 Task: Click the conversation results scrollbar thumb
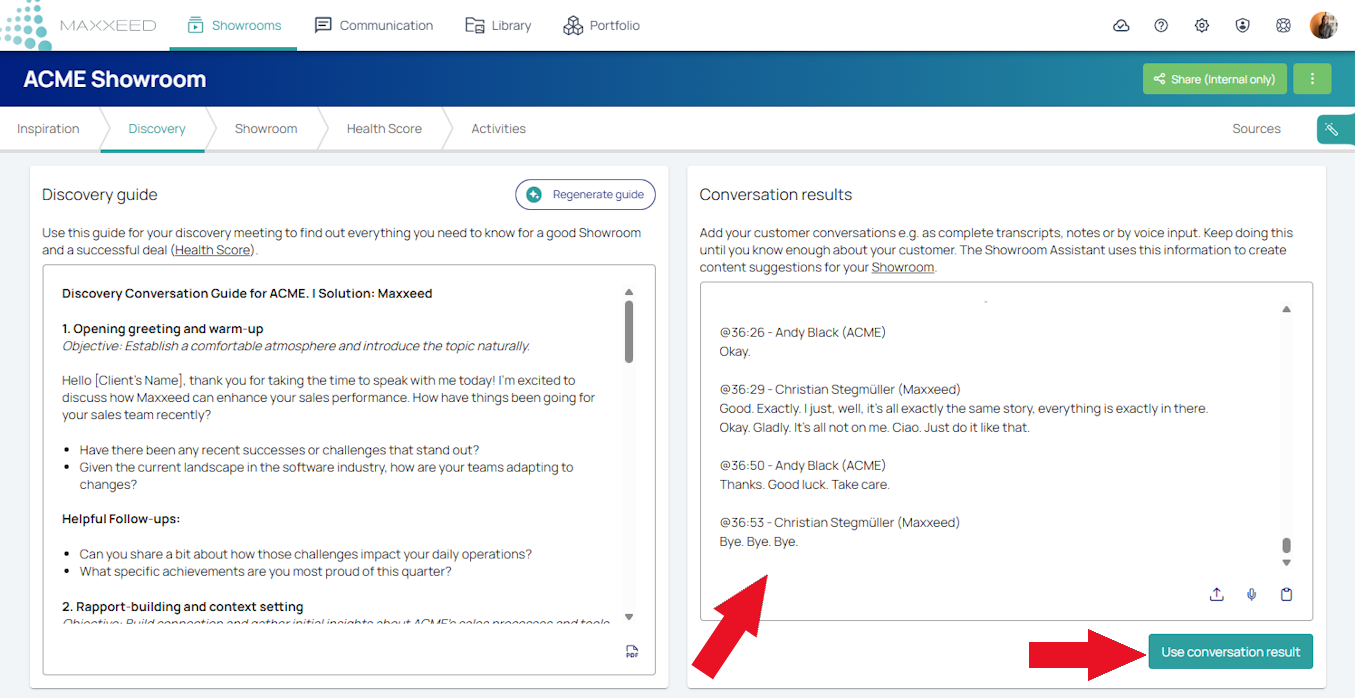pos(1287,545)
